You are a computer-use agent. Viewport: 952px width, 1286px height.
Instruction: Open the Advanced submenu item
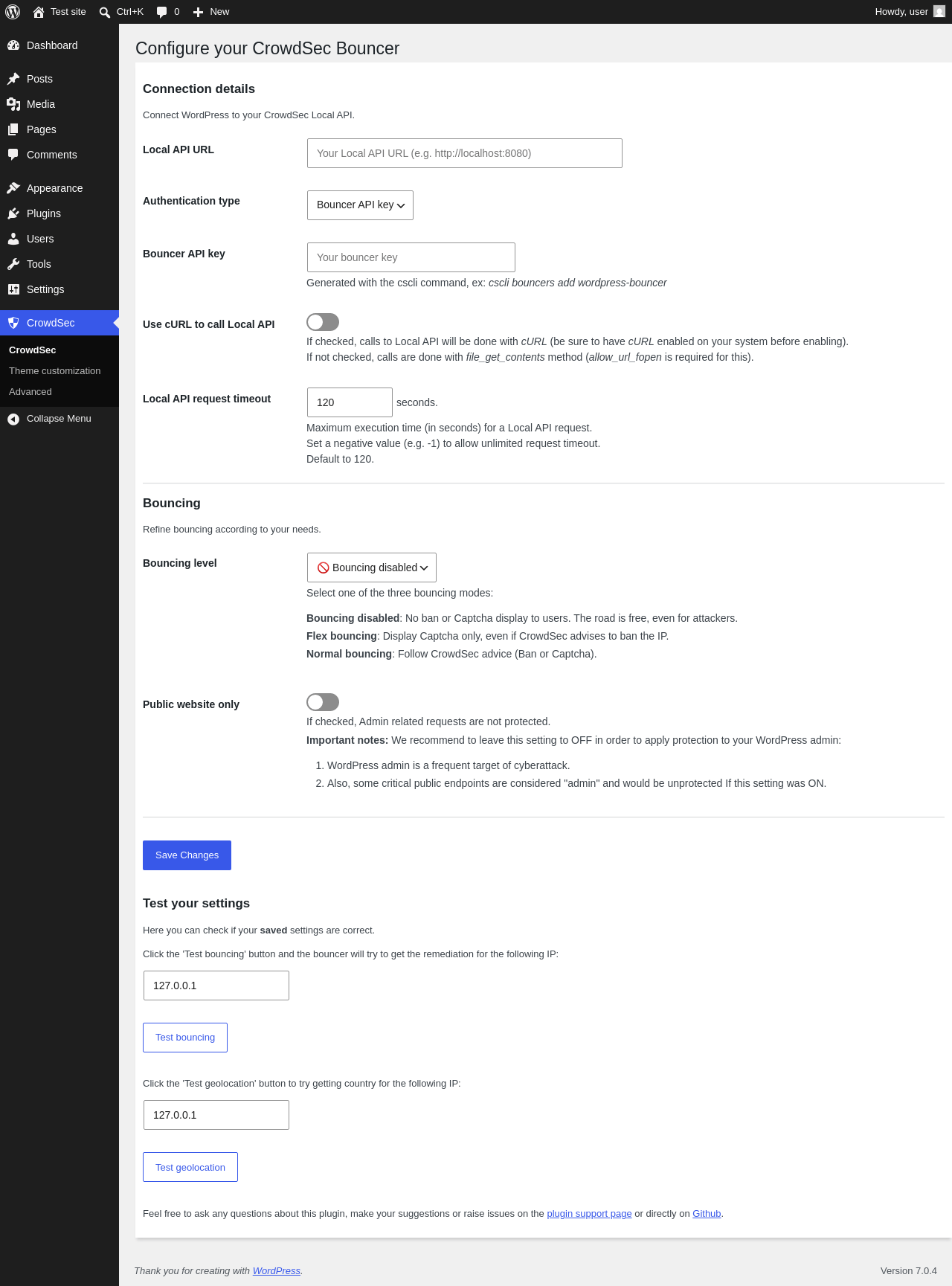click(x=30, y=392)
